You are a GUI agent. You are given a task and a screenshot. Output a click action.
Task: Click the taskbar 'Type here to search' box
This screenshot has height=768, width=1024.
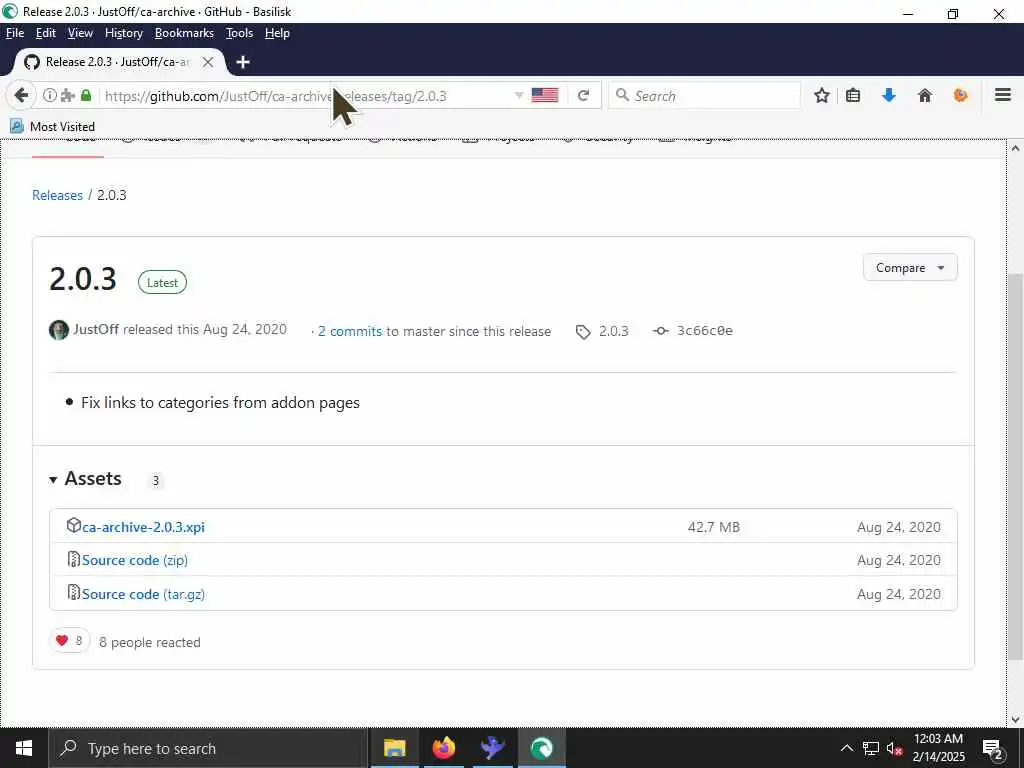(x=209, y=748)
